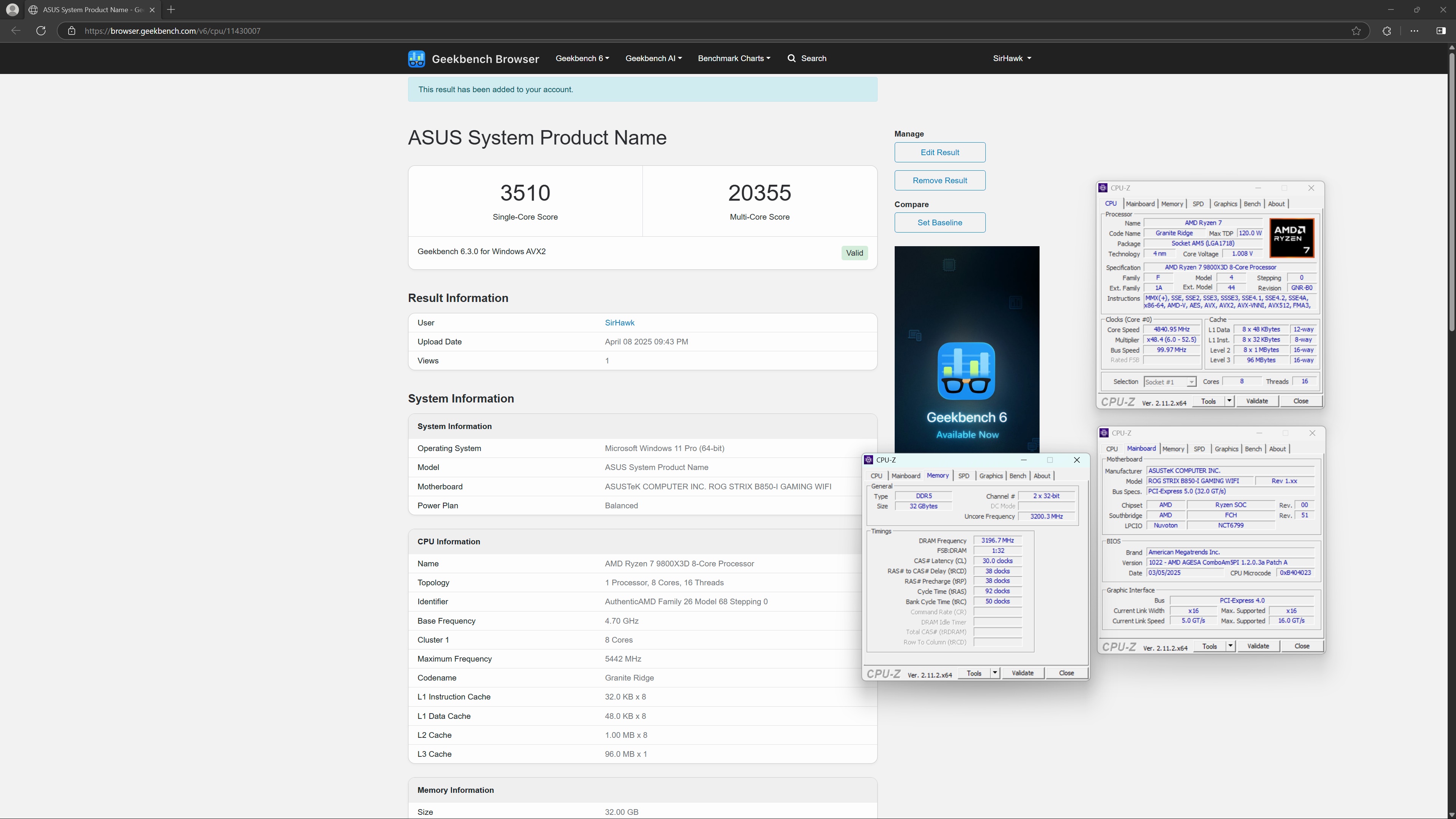
Task: Click the Remove Result button
Action: tap(939, 180)
